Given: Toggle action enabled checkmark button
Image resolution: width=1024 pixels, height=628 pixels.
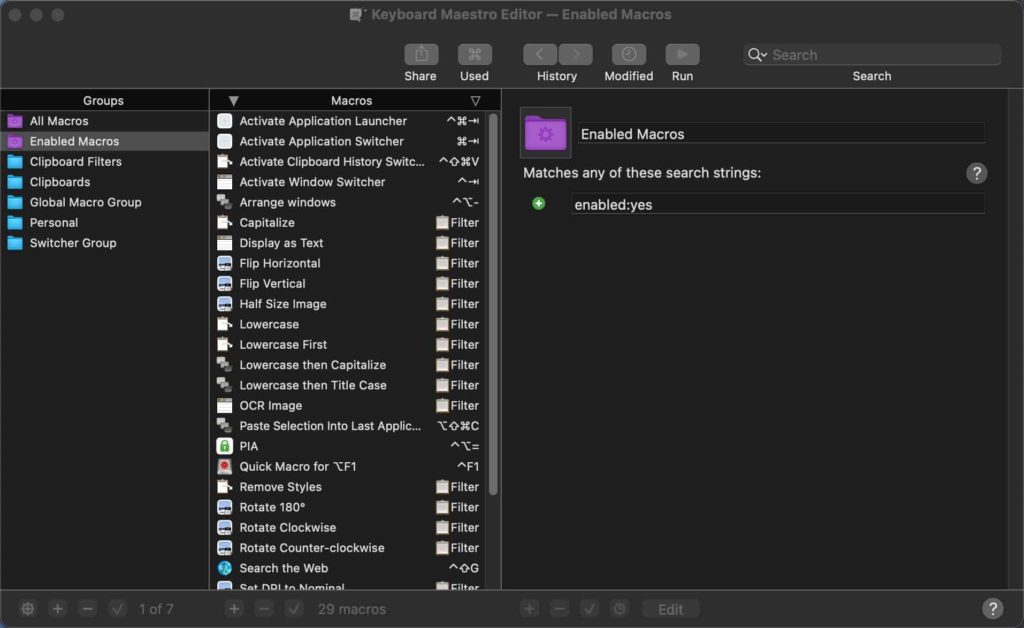Looking at the screenshot, I should (x=589, y=608).
